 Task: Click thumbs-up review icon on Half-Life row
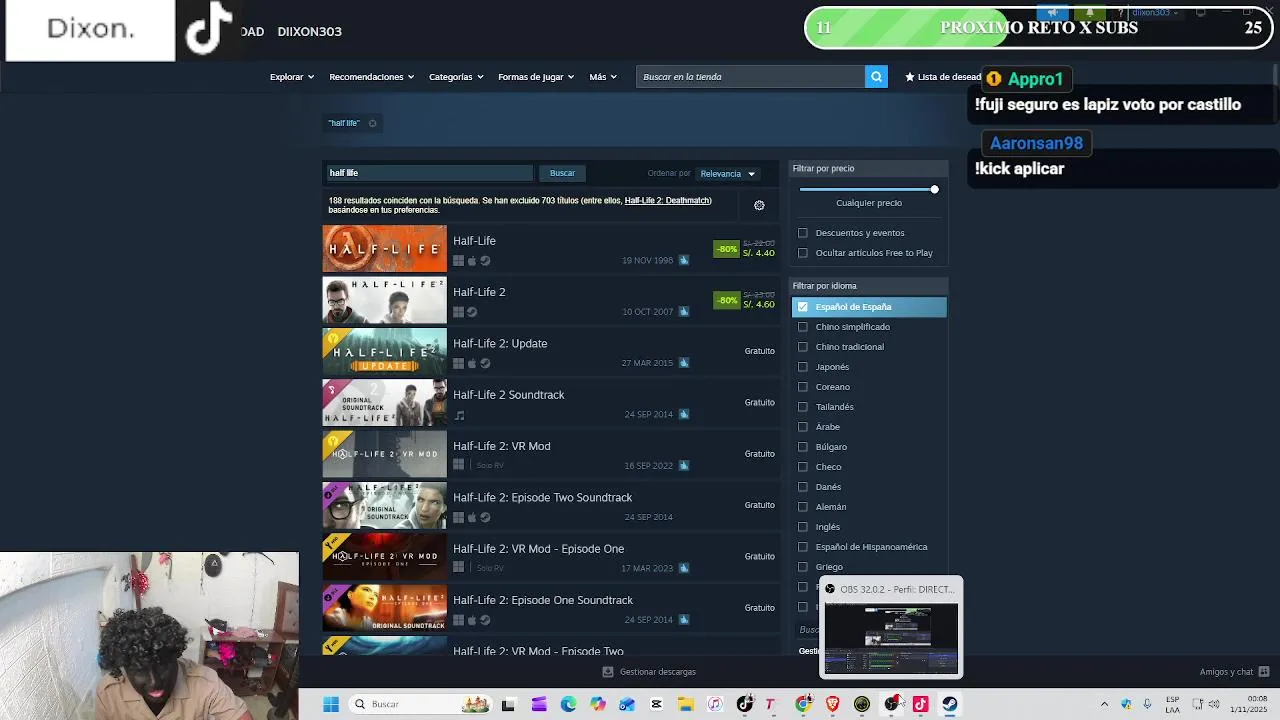(684, 260)
